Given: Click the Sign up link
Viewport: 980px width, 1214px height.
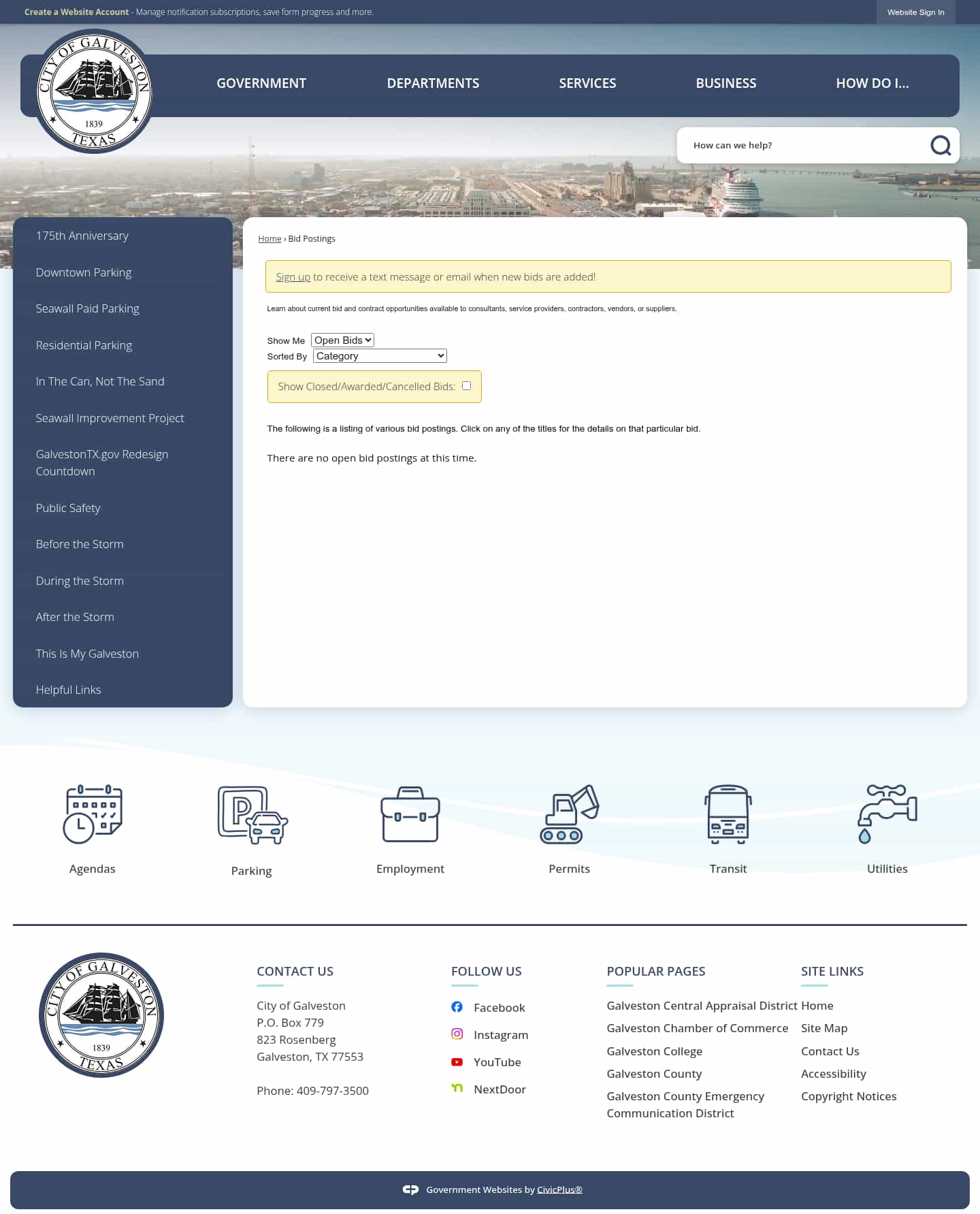Looking at the screenshot, I should [x=293, y=277].
